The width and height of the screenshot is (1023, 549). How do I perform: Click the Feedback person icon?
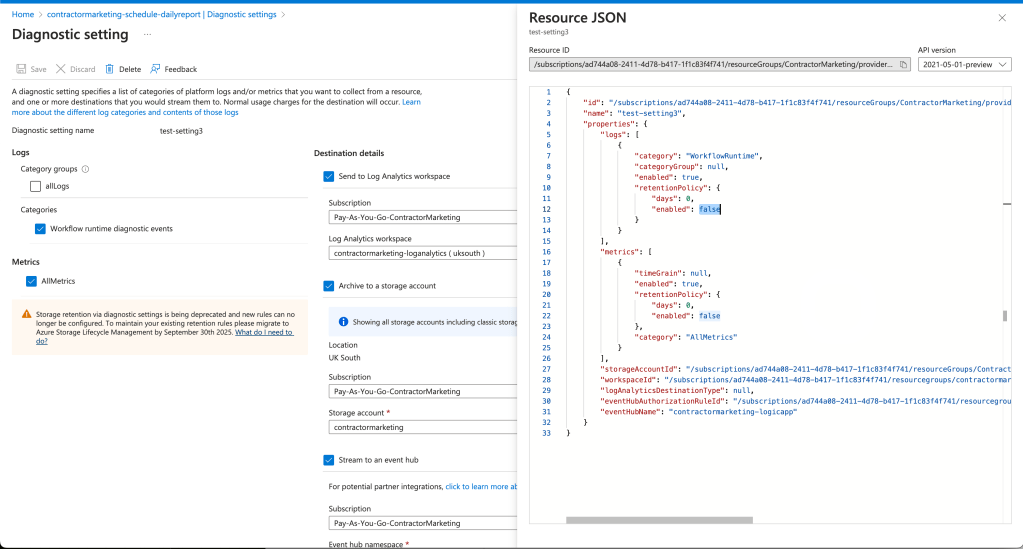(155, 69)
